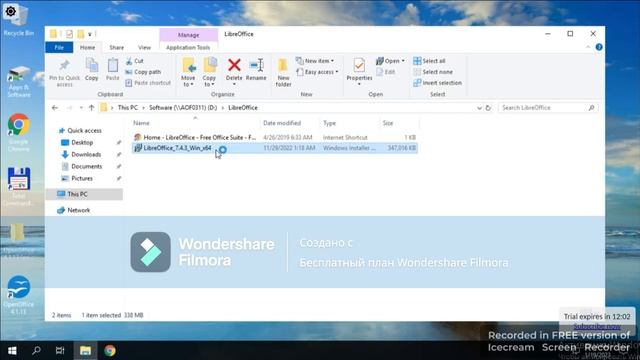Click the Rename icon
Image resolution: width=640 pixels, height=360 pixels.
(x=257, y=65)
